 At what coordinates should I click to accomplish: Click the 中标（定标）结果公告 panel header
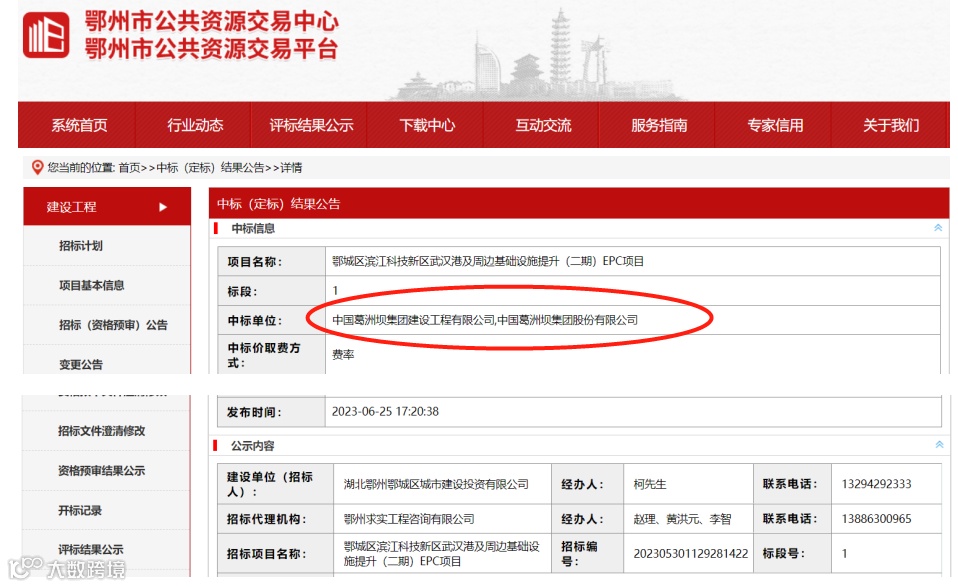coord(579,203)
